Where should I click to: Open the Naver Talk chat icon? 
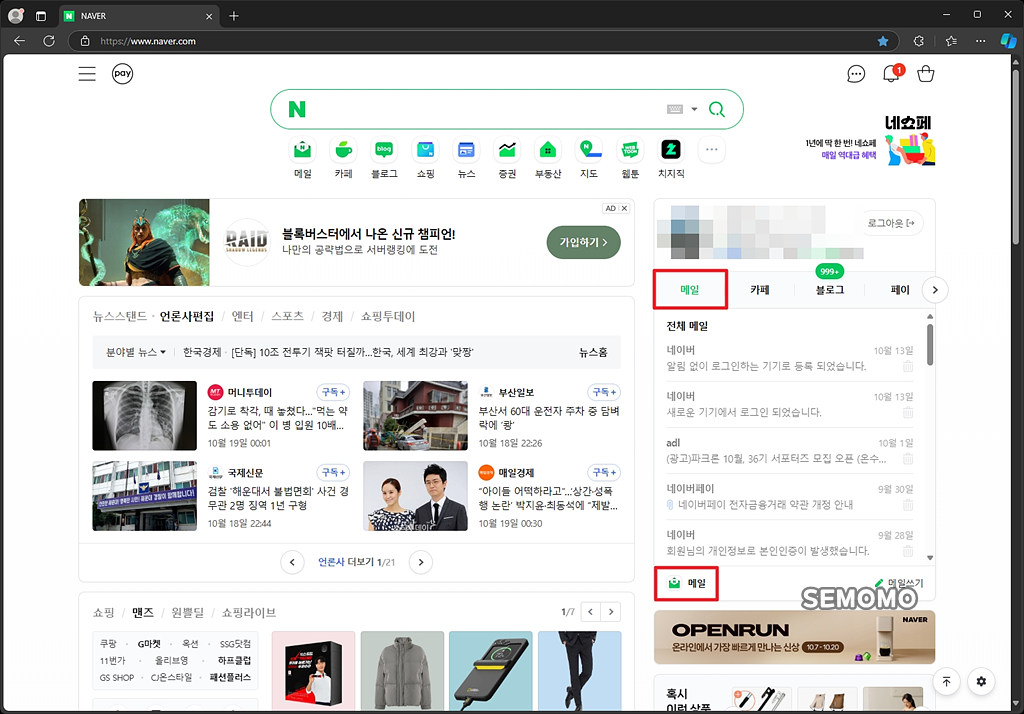click(x=856, y=74)
